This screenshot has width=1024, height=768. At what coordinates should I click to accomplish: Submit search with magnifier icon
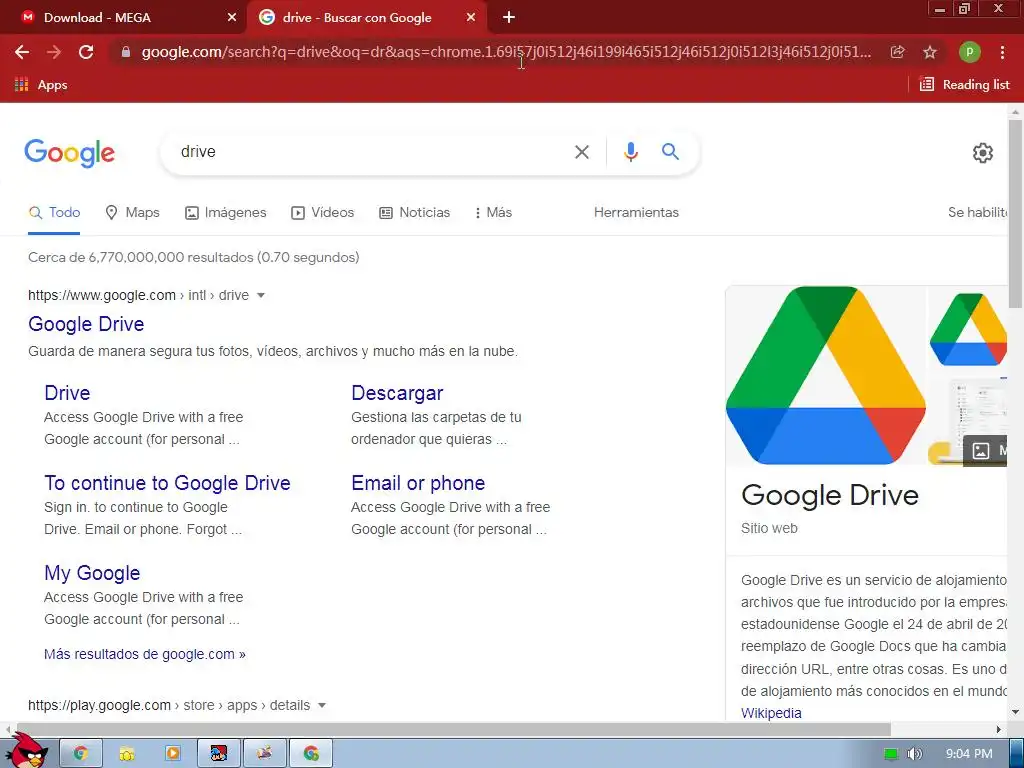click(670, 152)
